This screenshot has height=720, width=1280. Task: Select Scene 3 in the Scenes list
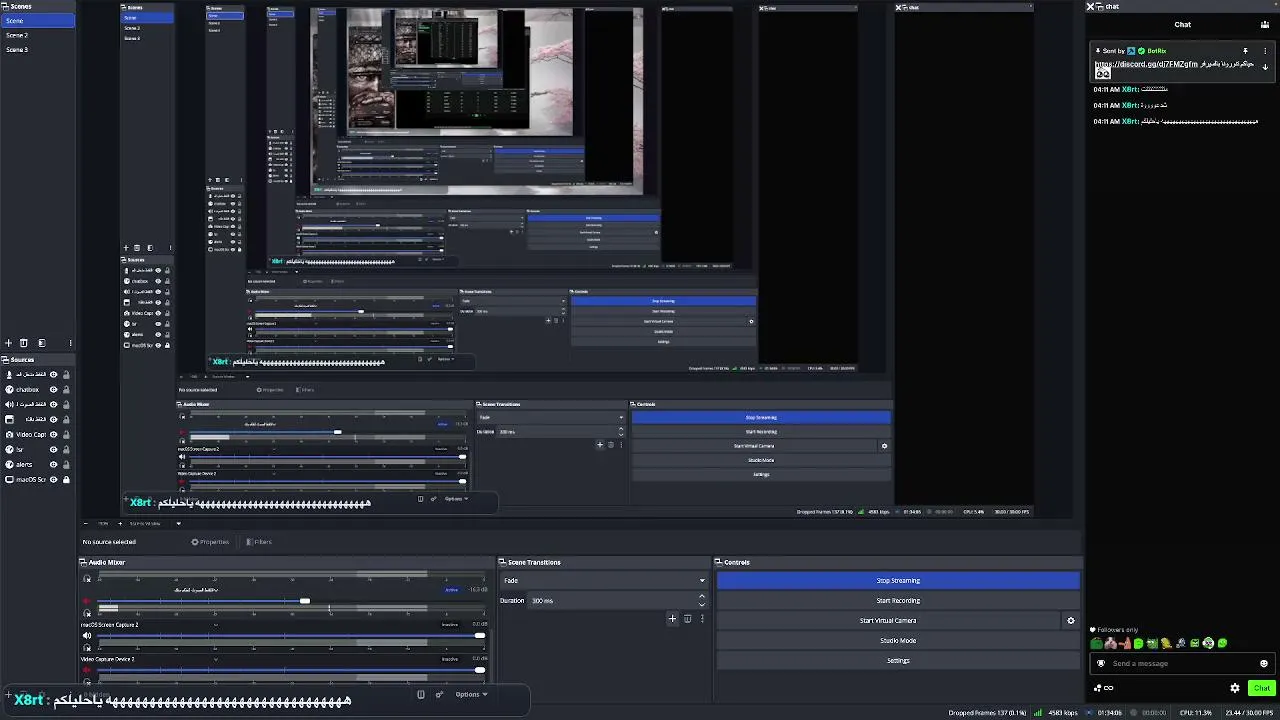tap(37, 49)
